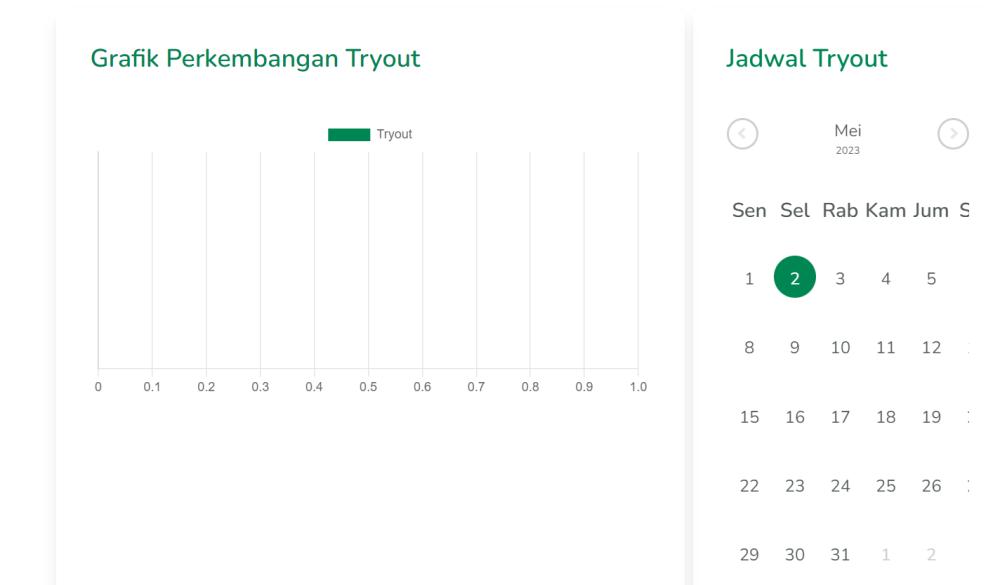Click the Mei month header
Image resolution: width=1000 pixels, height=585 pixels.
tap(848, 131)
